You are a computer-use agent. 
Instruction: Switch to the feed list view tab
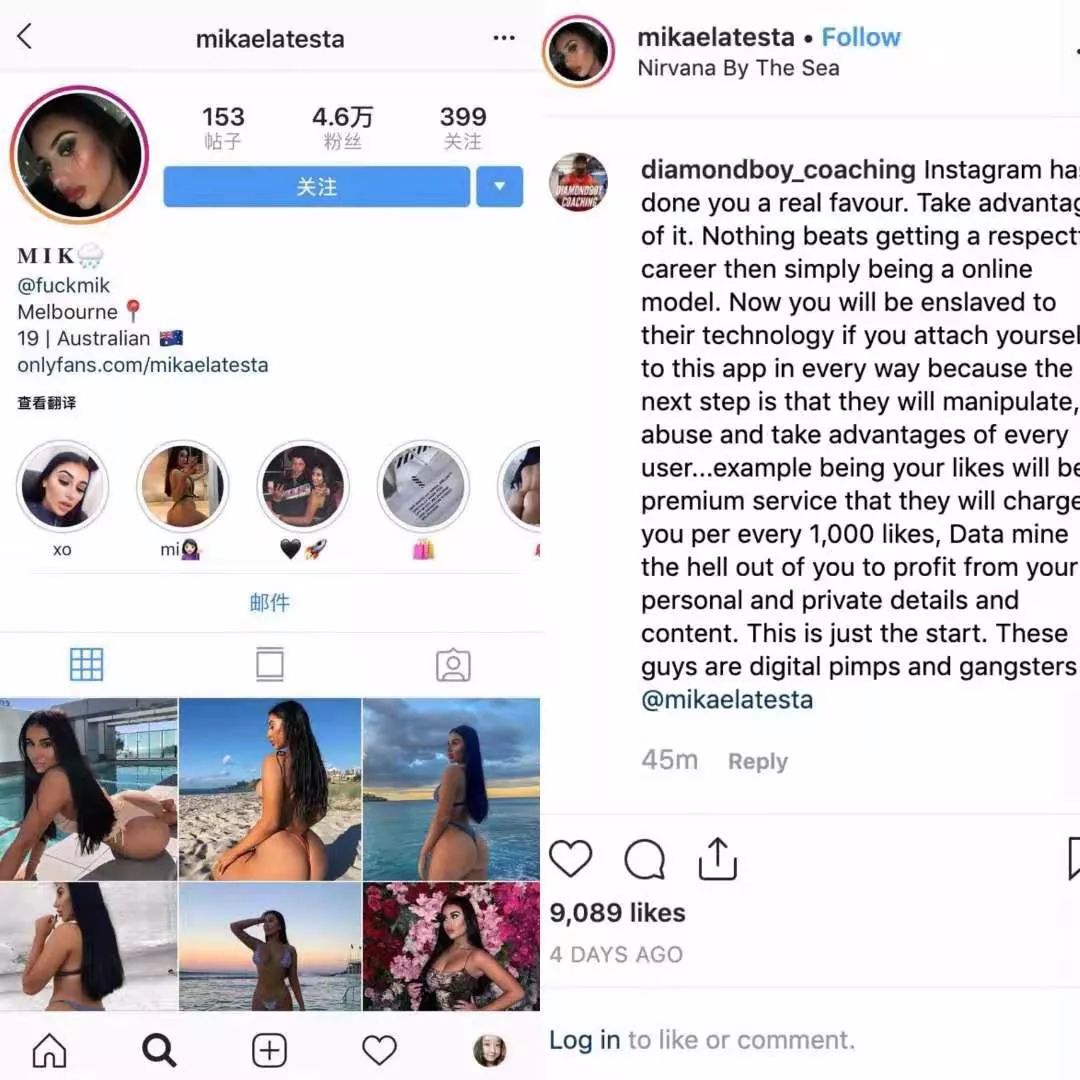[269, 665]
